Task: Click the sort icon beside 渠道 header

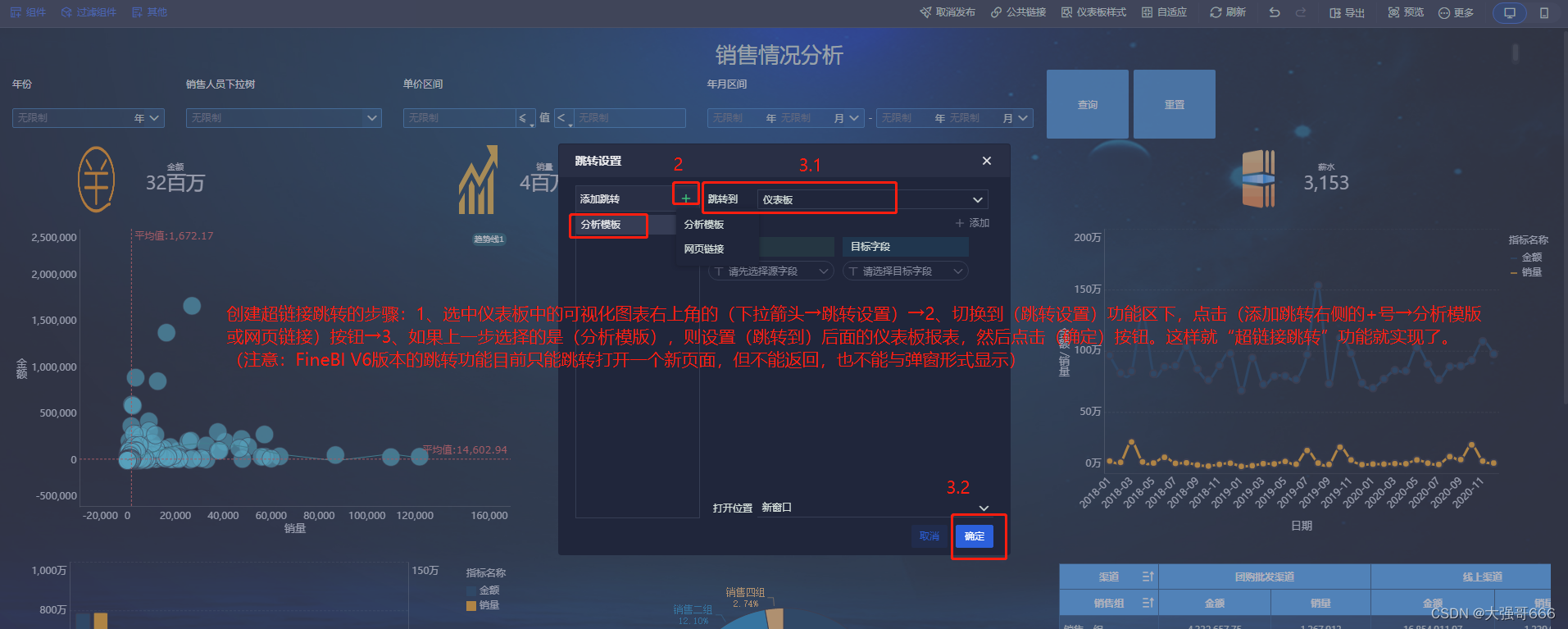Action: (x=1148, y=577)
